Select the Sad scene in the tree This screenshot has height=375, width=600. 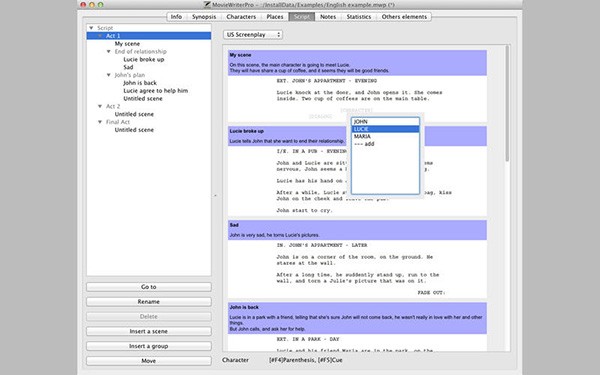128,67
